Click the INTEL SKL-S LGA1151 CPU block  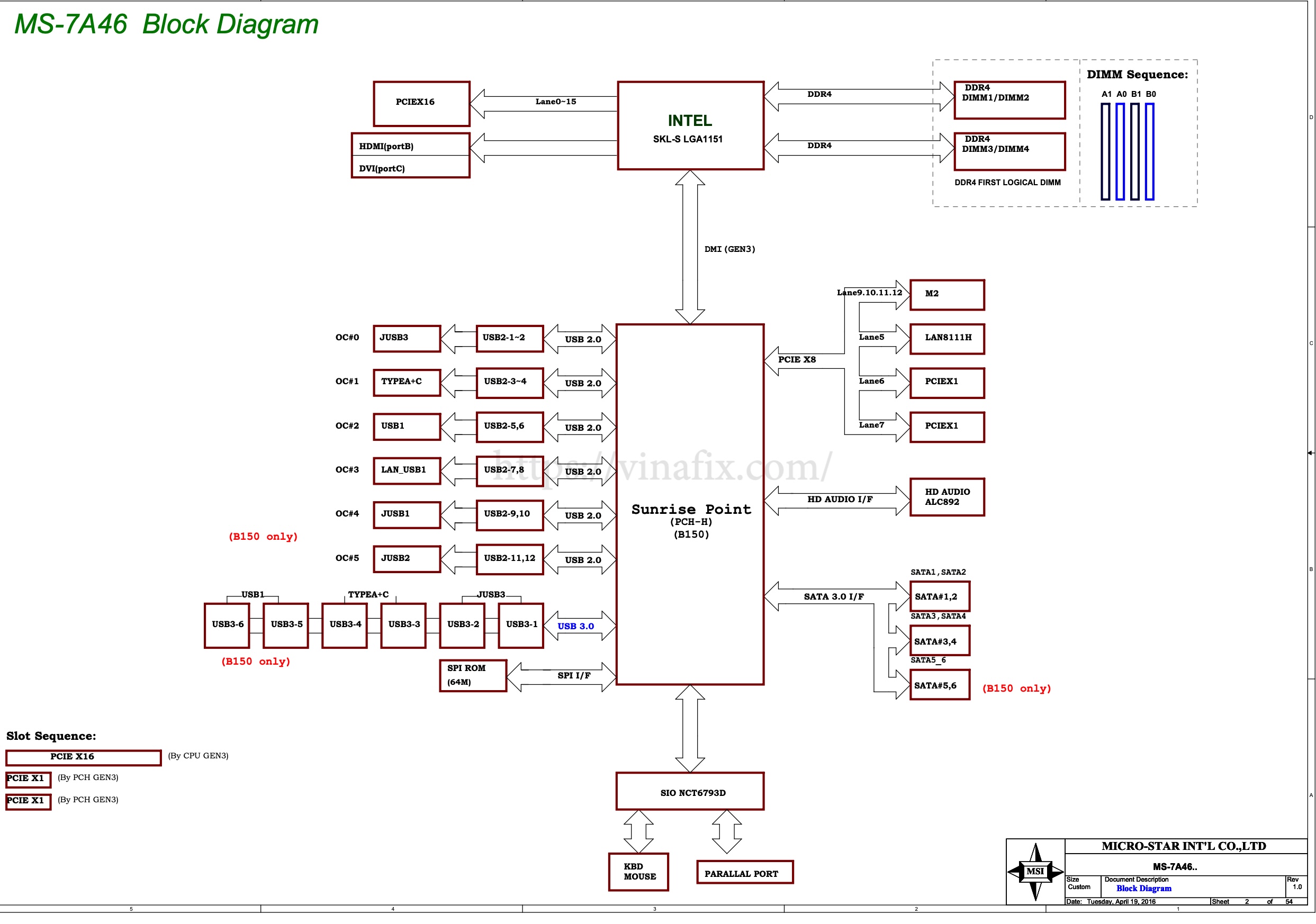690,125
